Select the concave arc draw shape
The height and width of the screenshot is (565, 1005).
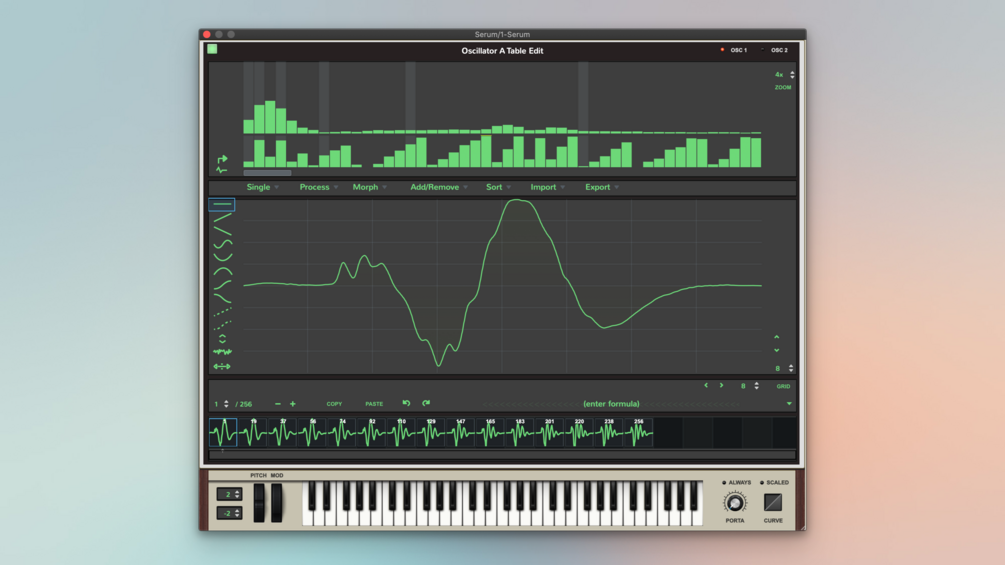(x=222, y=258)
